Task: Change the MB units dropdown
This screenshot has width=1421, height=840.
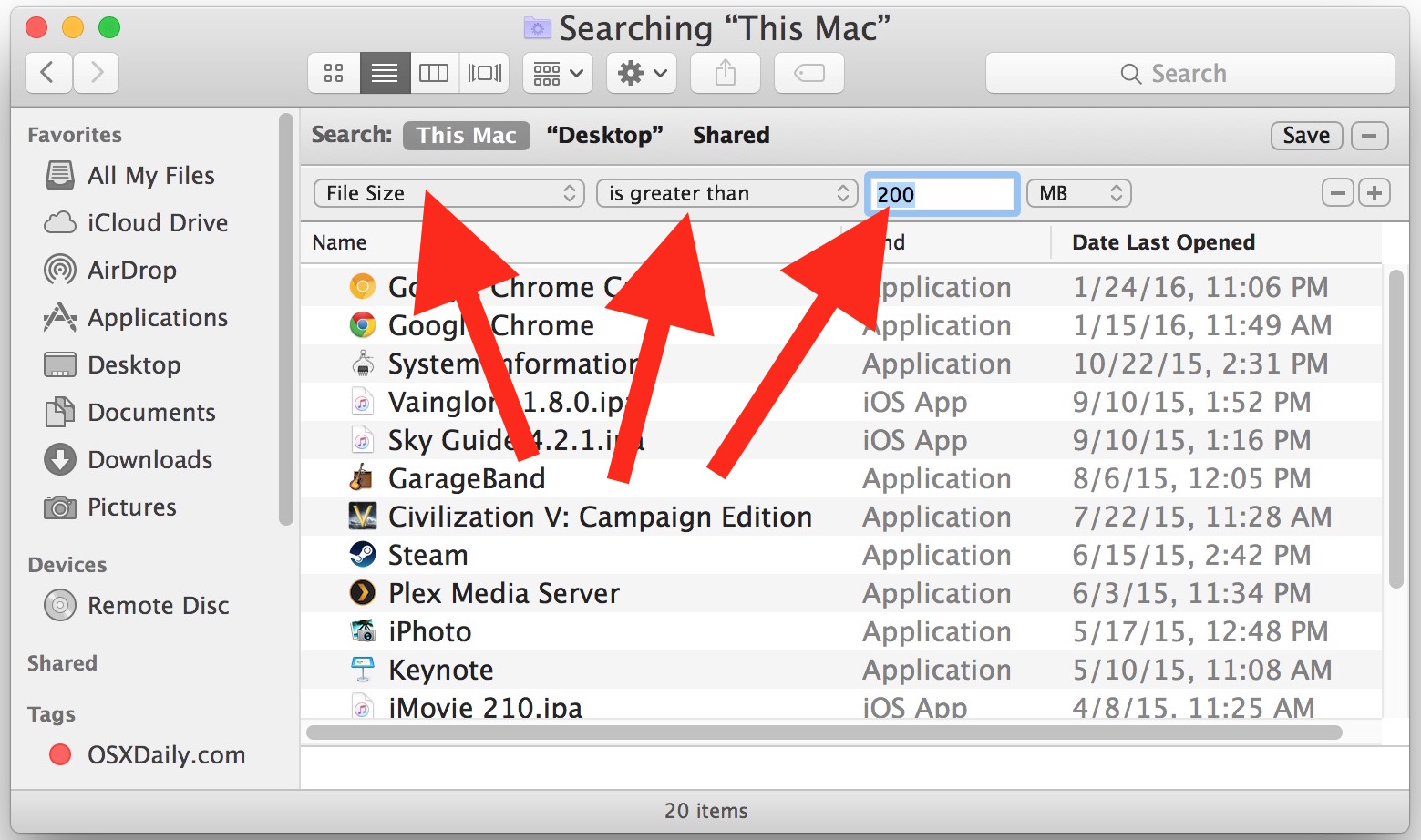Action: tap(1077, 193)
